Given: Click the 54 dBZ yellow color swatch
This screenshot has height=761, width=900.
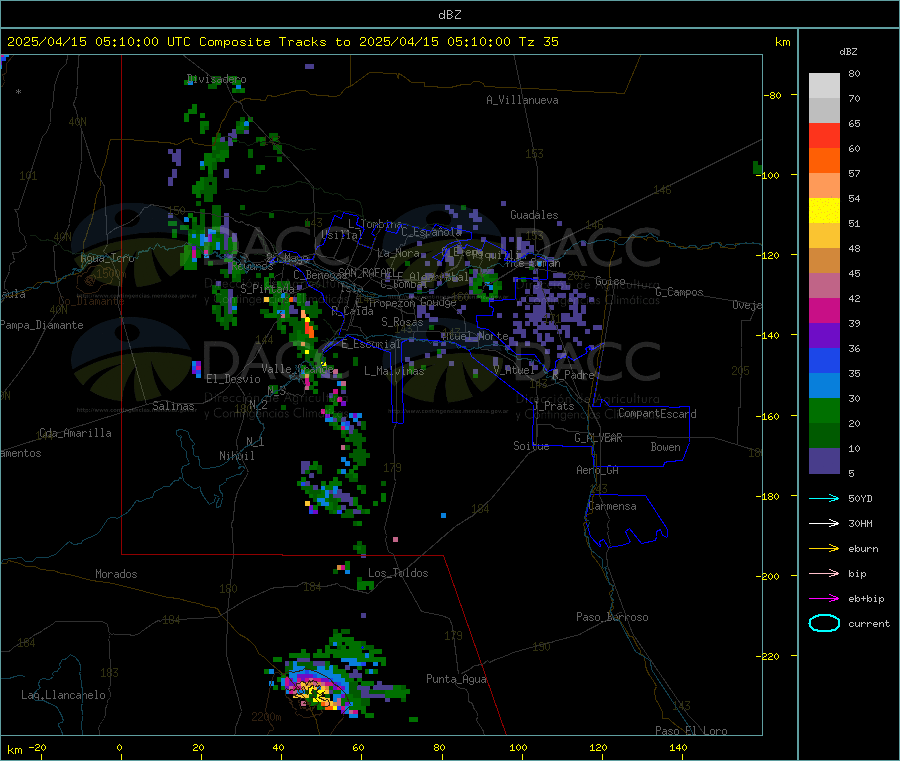Looking at the screenshot, I should pos(824,211).
